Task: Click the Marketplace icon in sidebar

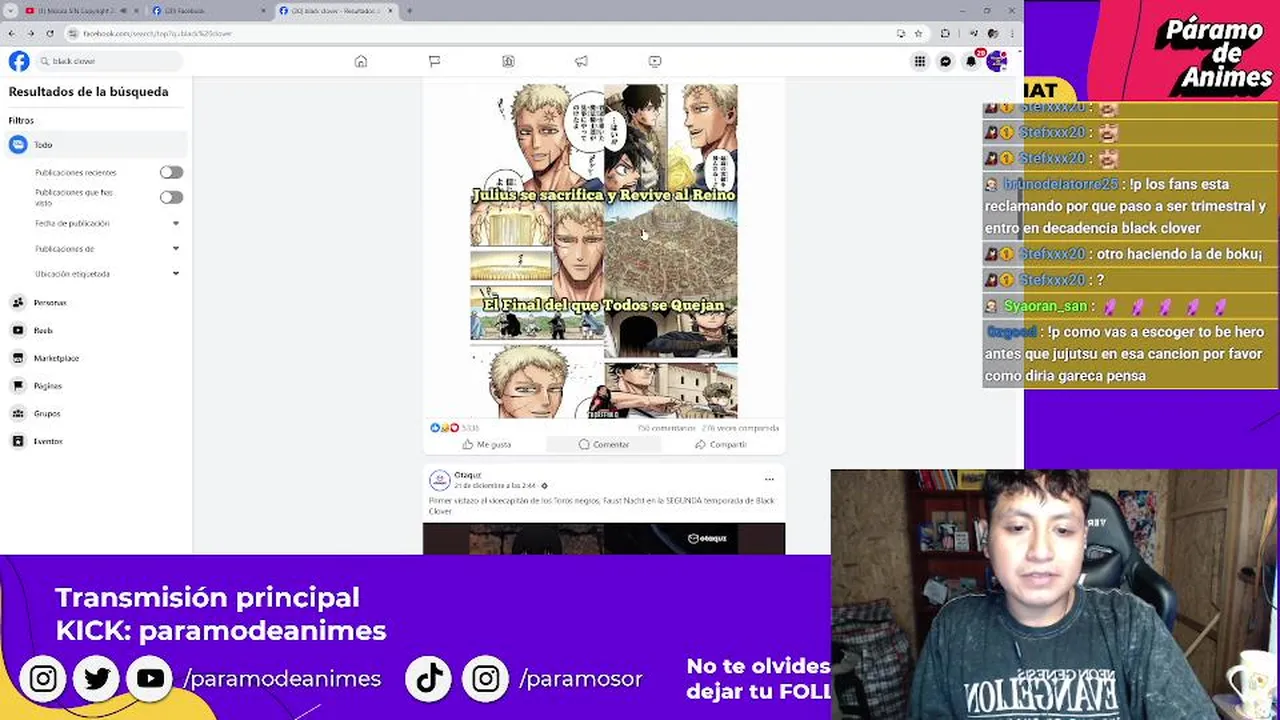Action: click(x=18, y=358)
